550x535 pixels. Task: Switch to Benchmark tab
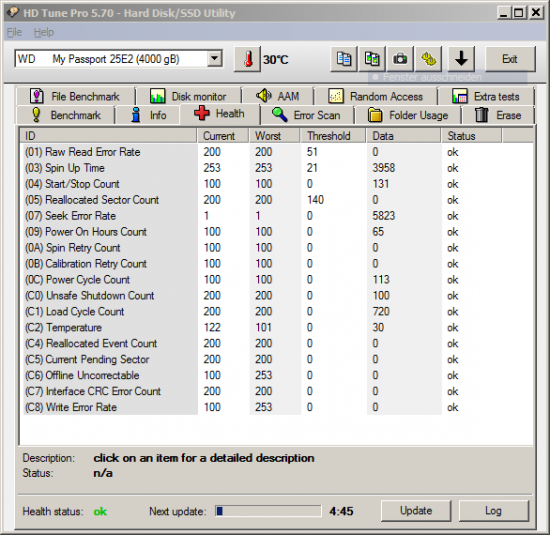(66, 115)
